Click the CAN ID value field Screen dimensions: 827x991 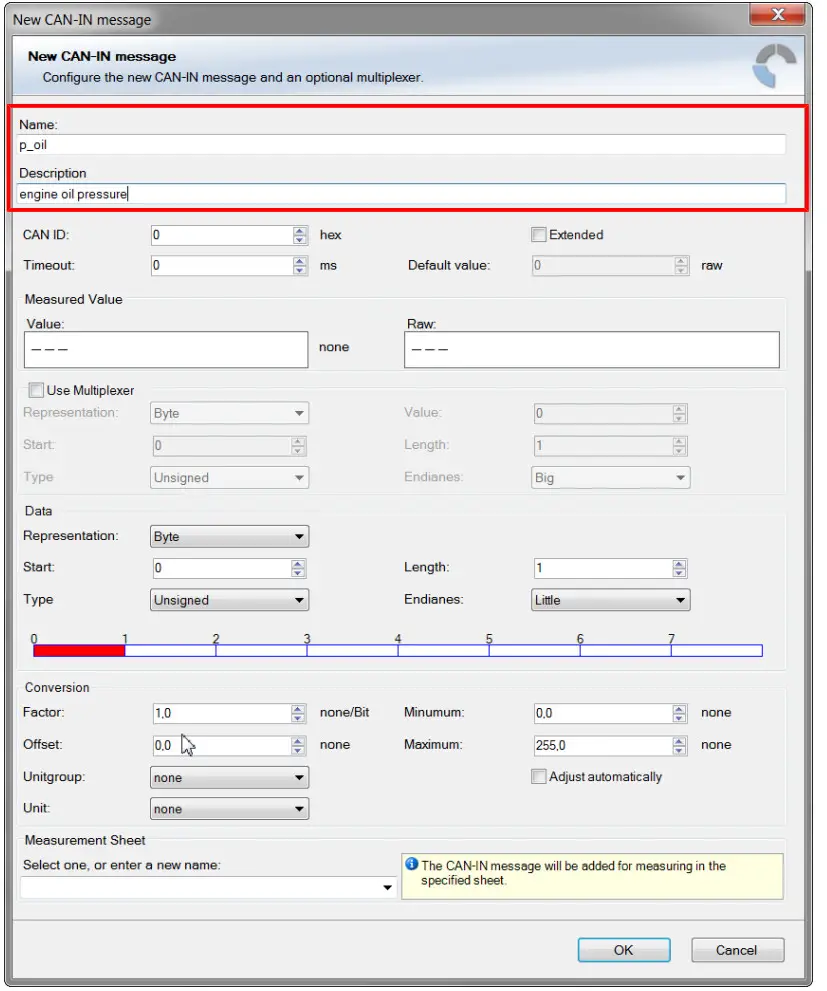click(222, 235)
